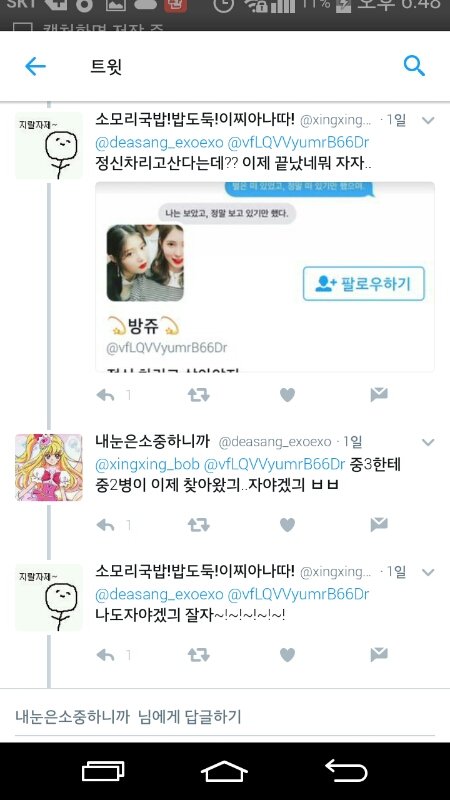Viewport: 450px width, 800px height.
Task: Expand options chevron on first tweet
Action: 428,120
